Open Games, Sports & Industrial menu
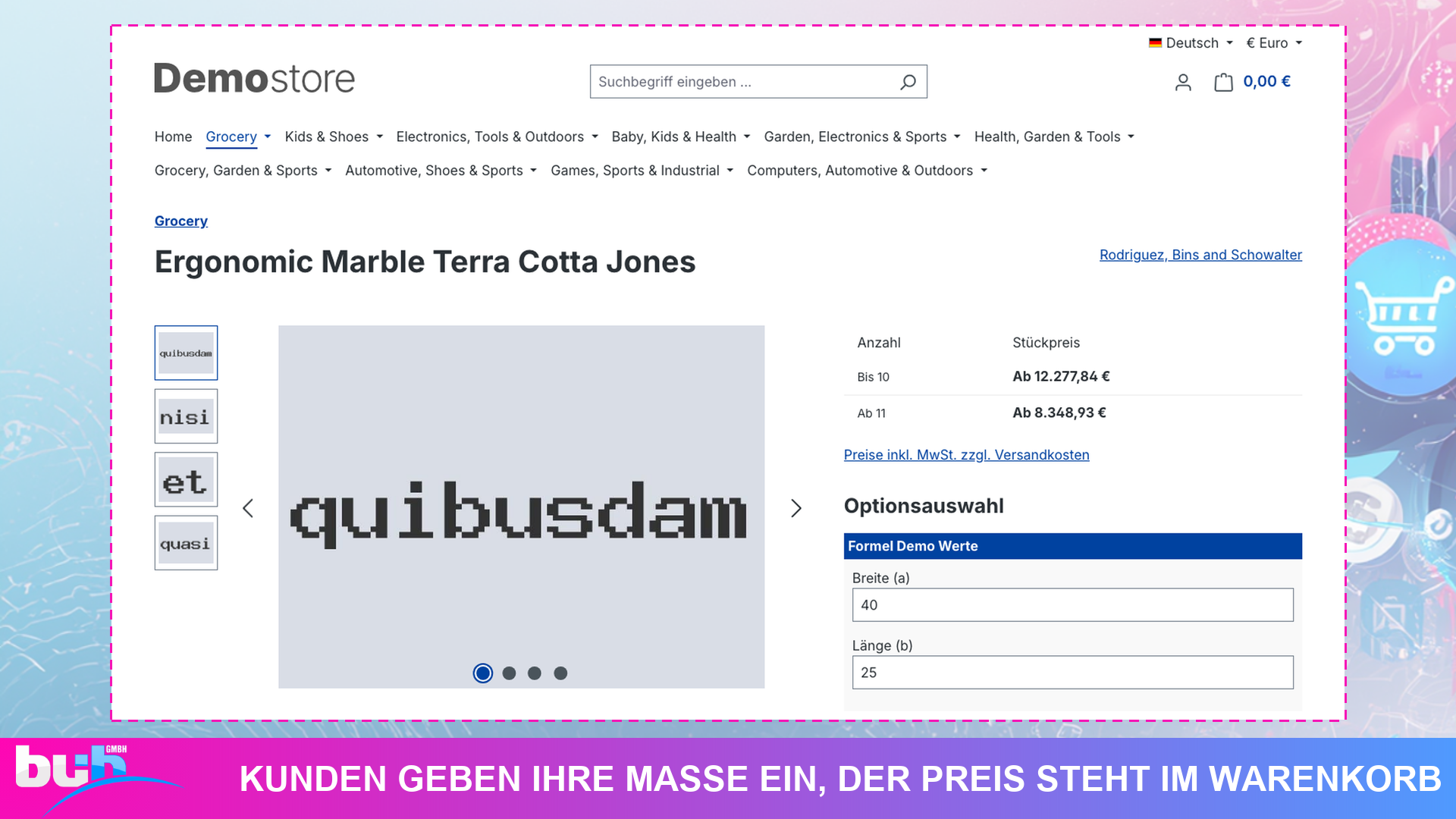 (642, 171)
